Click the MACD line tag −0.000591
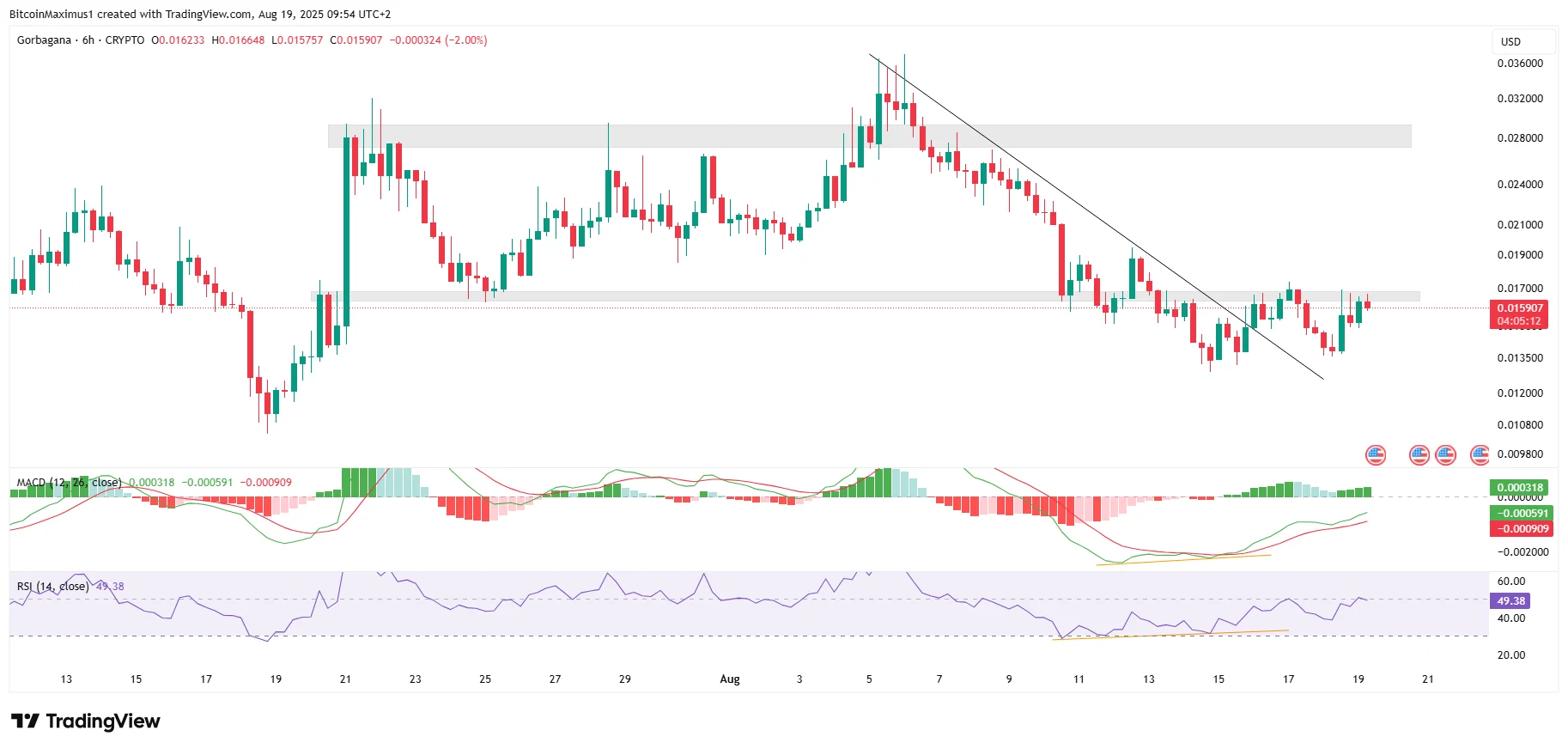 [x=1521, y=514]
